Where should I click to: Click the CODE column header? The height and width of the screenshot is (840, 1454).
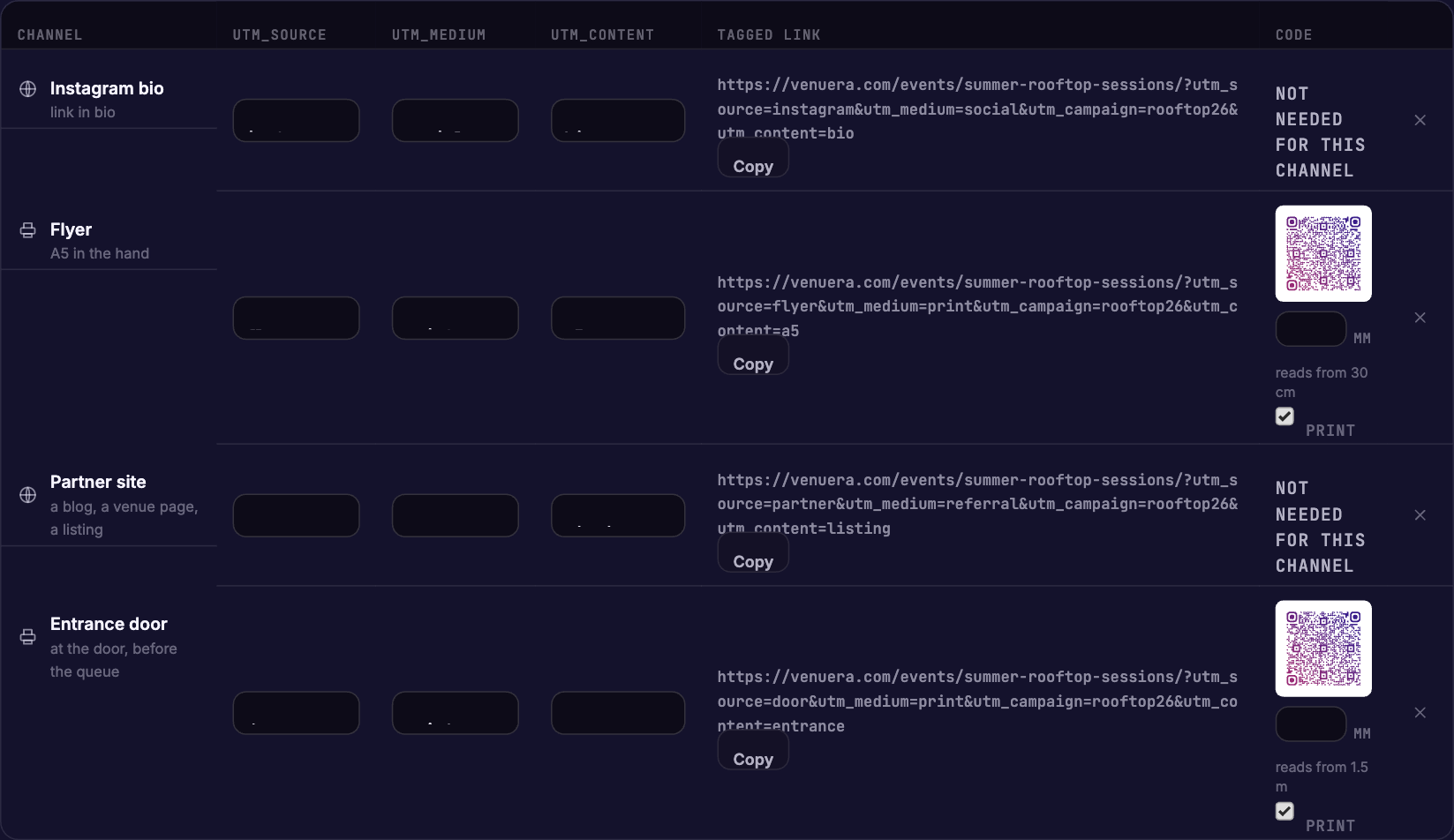point(1294,35)
